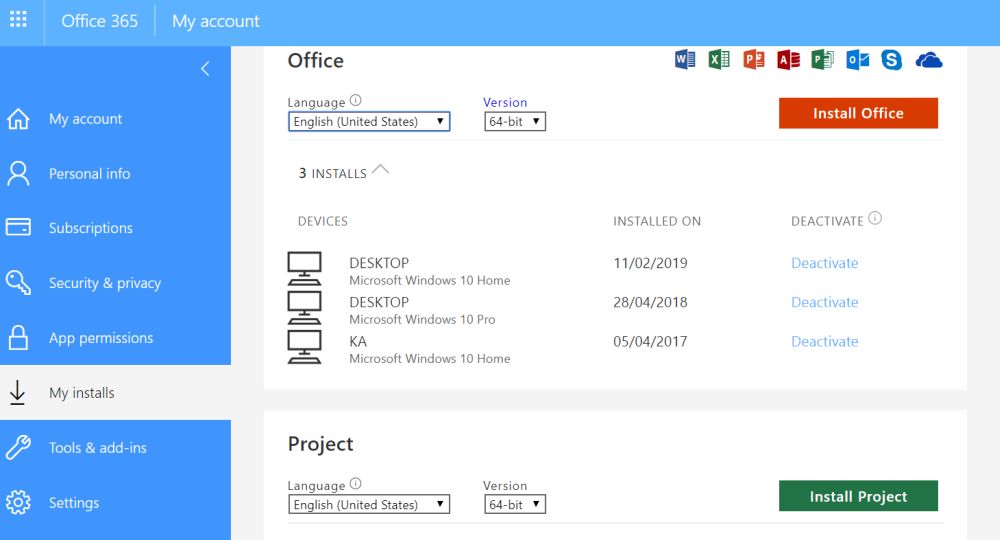Viewport: 1000px width, 540px height.
Task: Click the Excel app icon
Action: (719, 60)
